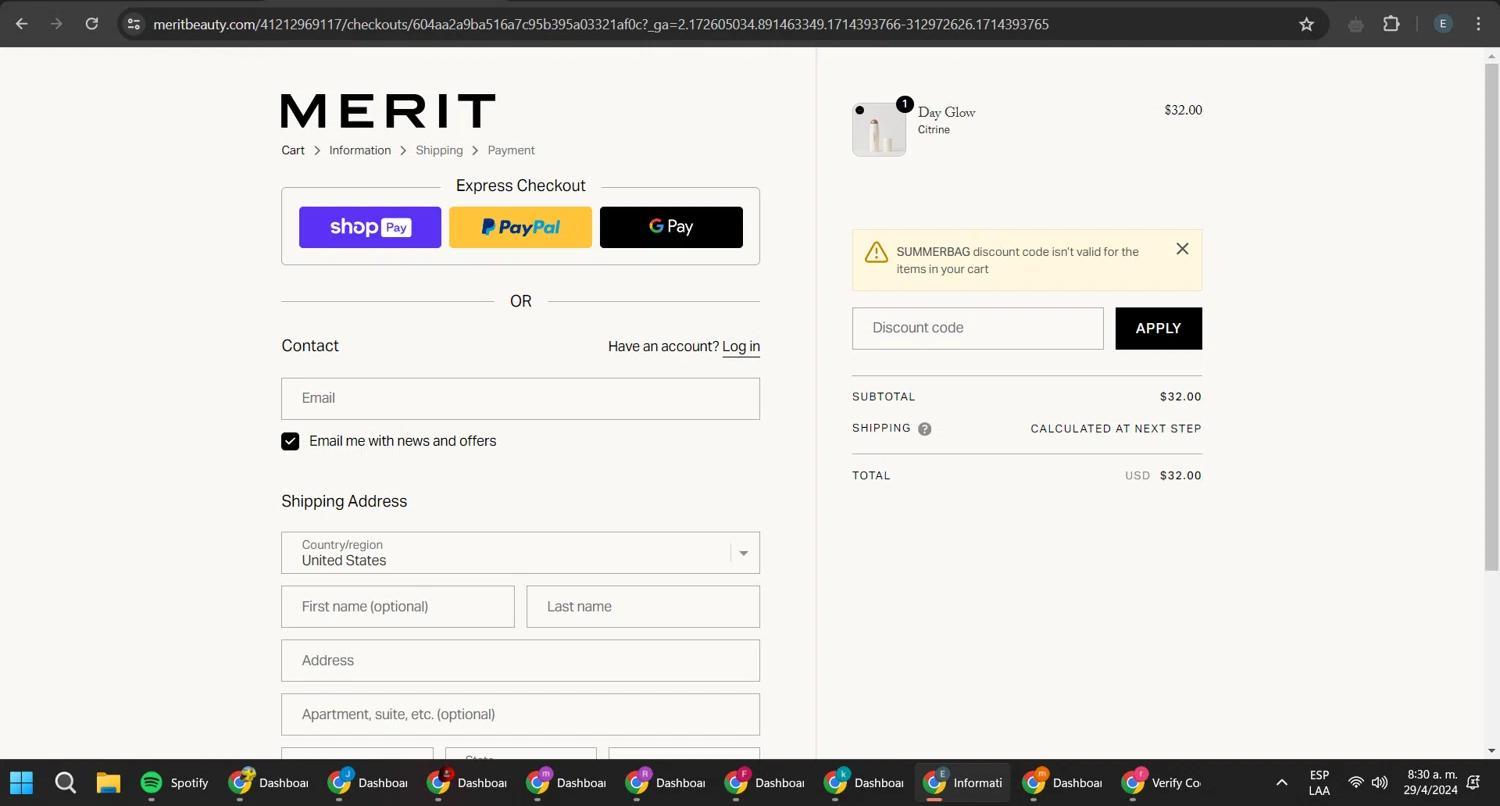This screenshot has height=806, width=1500.
Task: Open the Chrome three-dot menu
Action: (1478, 24)
